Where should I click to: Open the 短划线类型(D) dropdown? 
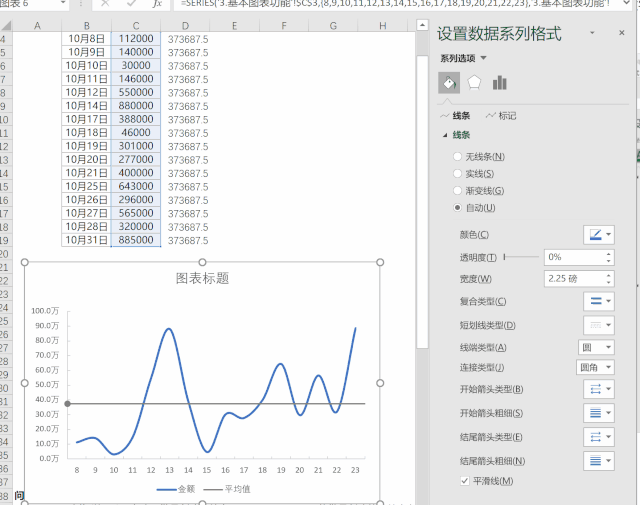(599, 325)
